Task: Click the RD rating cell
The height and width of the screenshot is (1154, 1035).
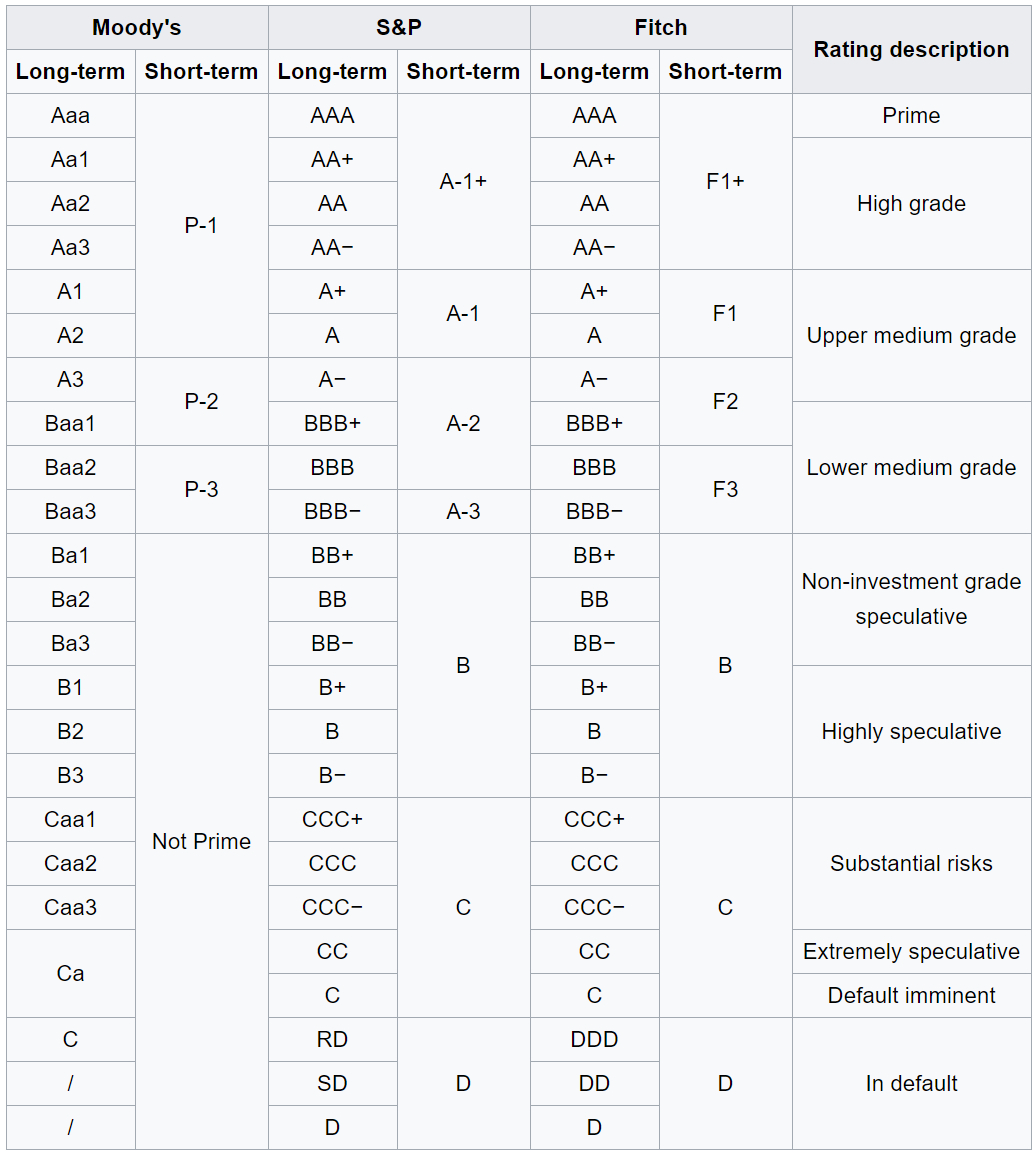Action: (333, 1040)
